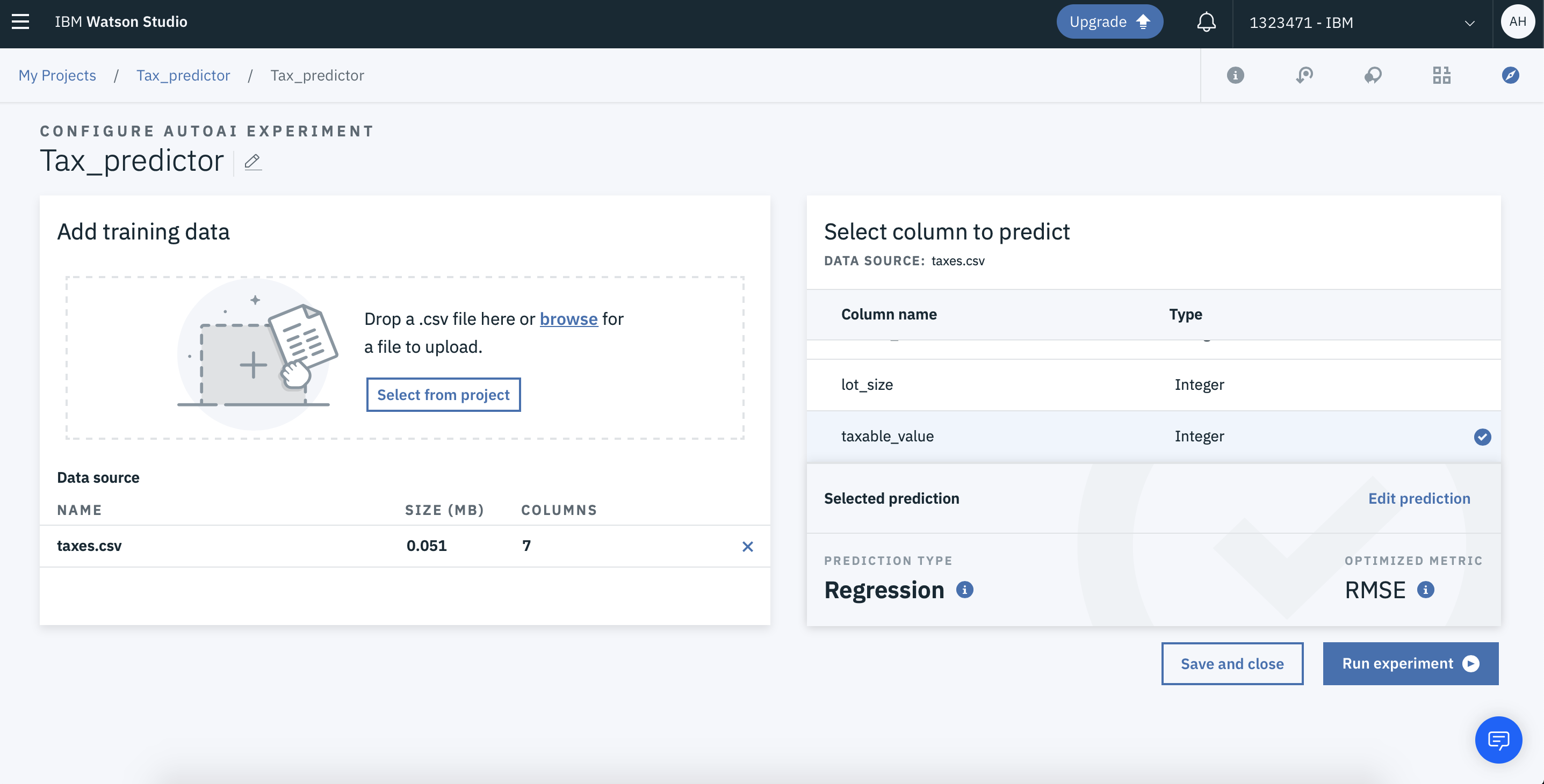
Task: Open the apps grid icon
Action: tap(1441, 76)
